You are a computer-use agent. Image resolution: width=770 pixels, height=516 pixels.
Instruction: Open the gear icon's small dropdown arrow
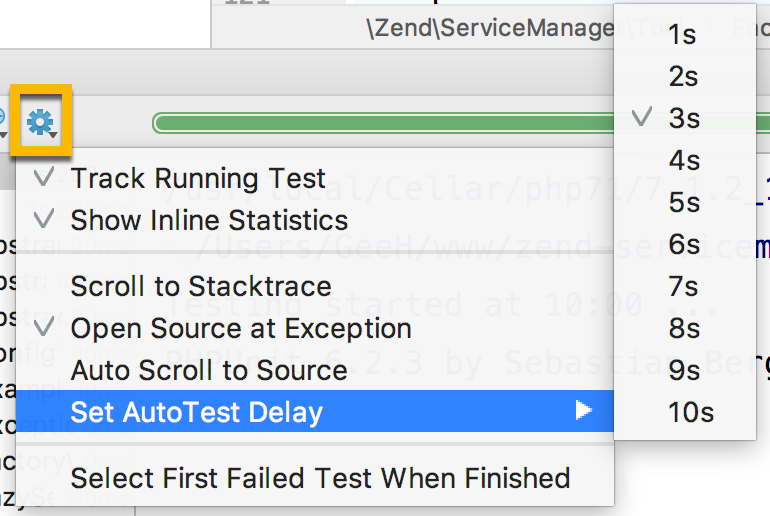53,135
